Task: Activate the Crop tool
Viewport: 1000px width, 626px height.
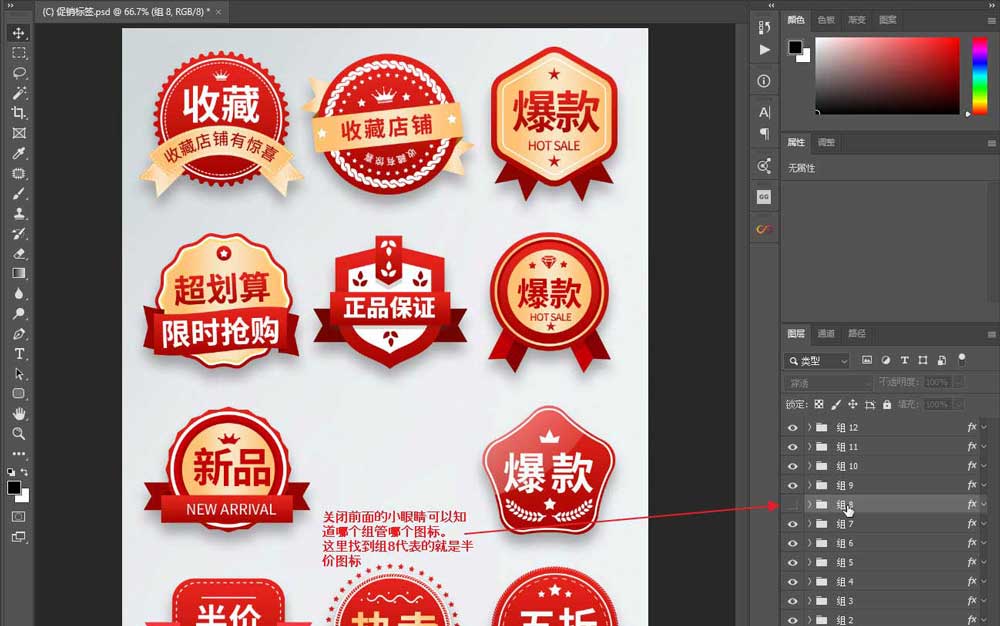Action: coord(18,111)
